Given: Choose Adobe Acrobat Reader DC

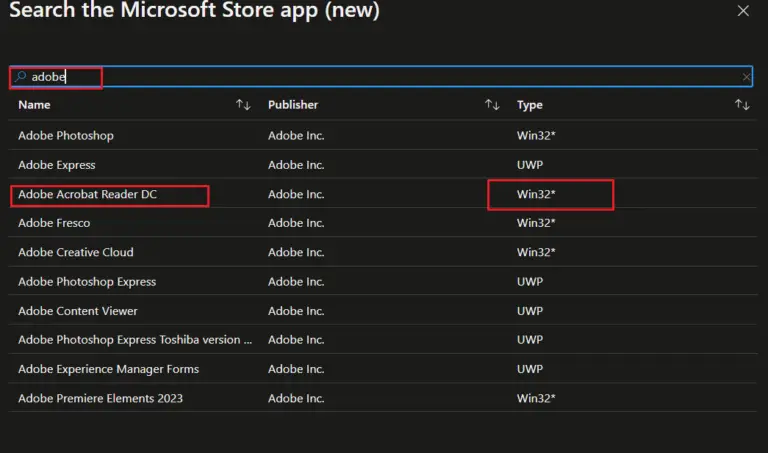Looking at the screenshot, I should click(x=88, y=194).
